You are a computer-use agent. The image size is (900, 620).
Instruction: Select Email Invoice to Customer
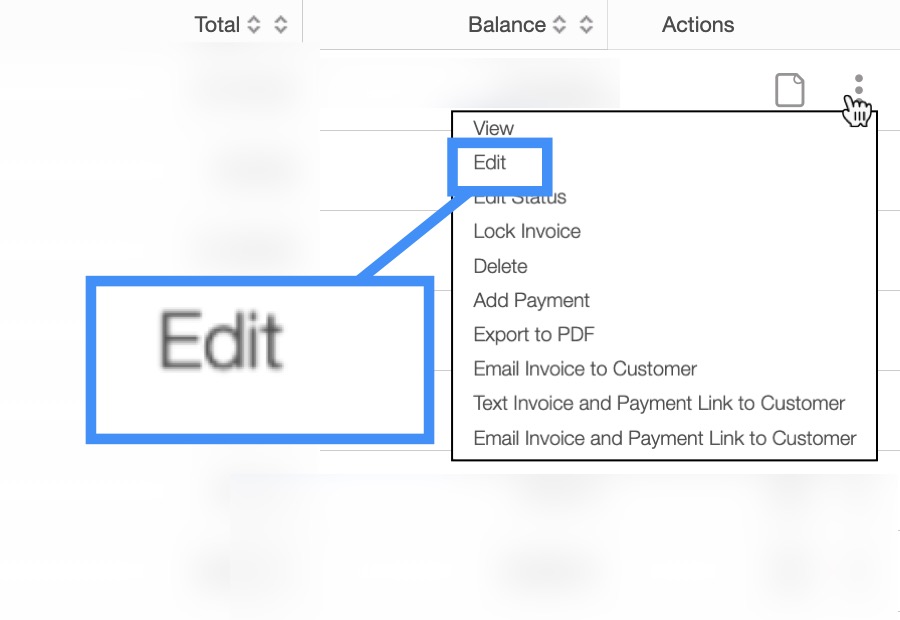[585, 369]
